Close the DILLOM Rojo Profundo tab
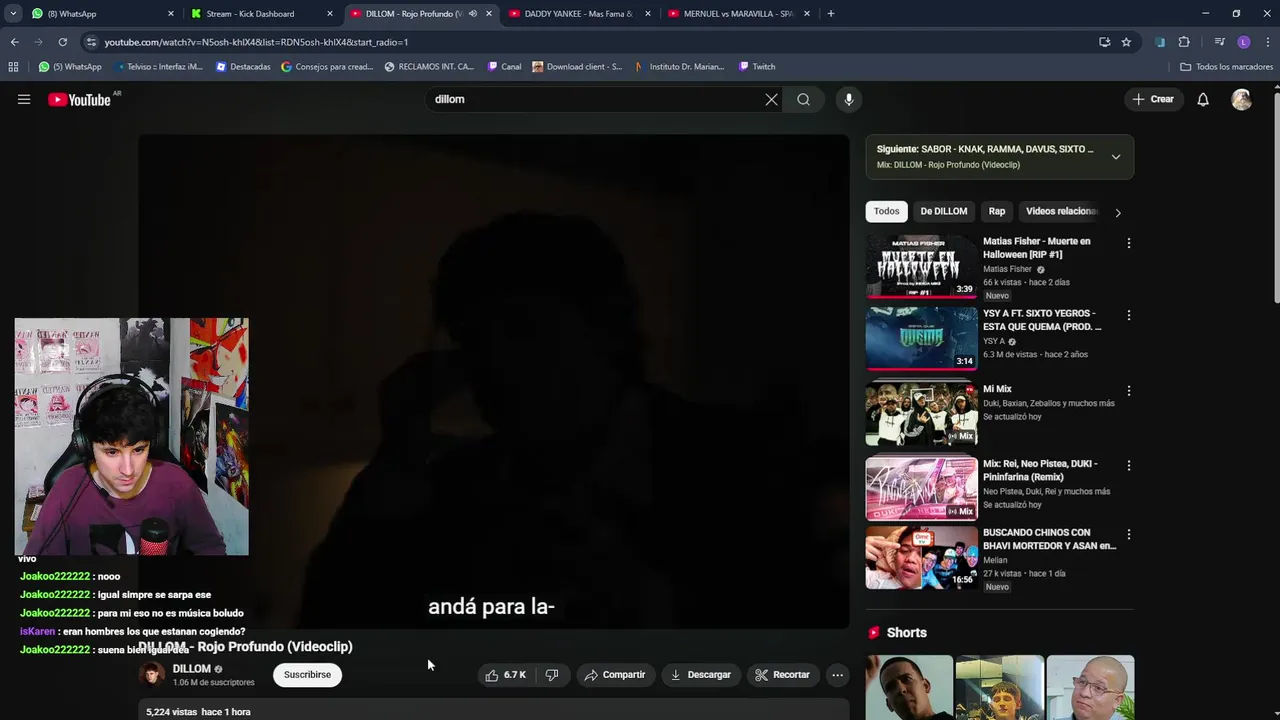The width and height of the screenshot is (1280, 720). 489,14
